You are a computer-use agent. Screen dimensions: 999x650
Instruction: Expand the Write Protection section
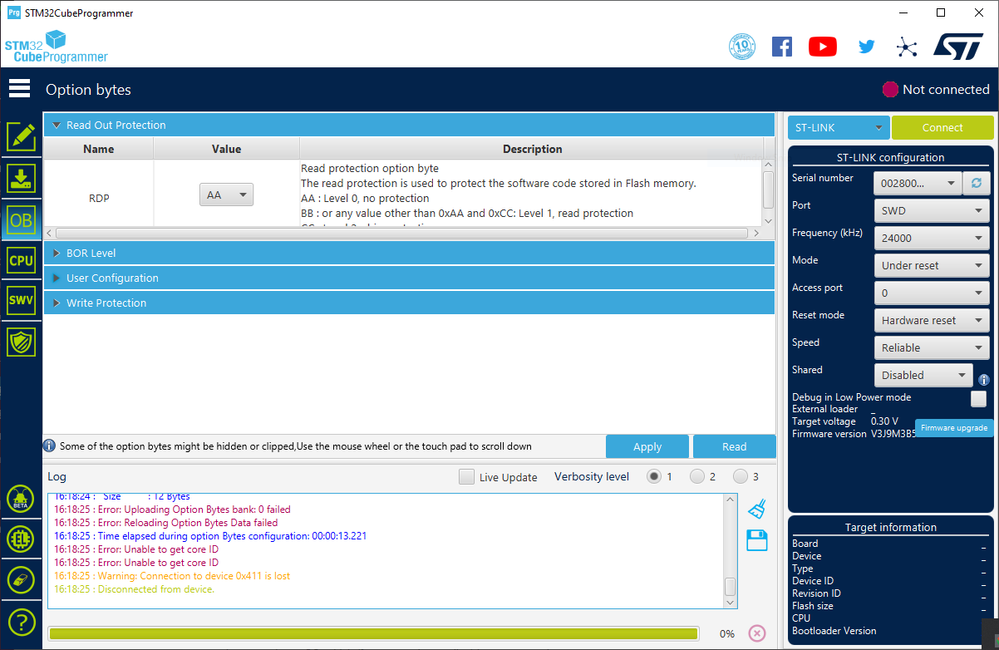pyautogui.click(x=409, y=303)
